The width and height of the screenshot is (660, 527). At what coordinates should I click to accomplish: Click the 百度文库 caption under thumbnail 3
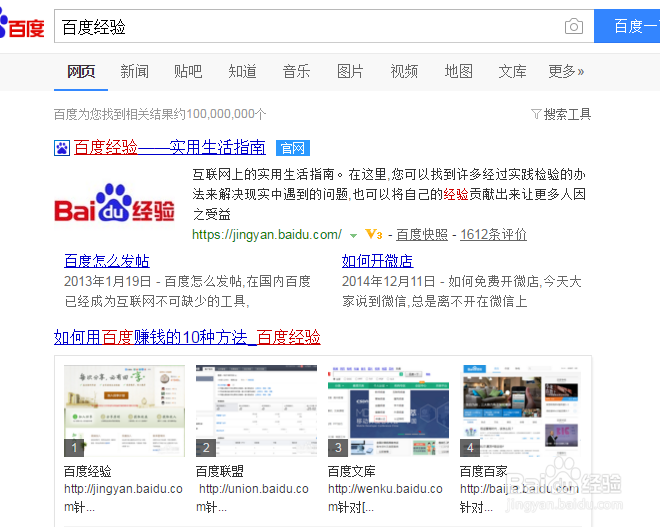pos(351,471)
